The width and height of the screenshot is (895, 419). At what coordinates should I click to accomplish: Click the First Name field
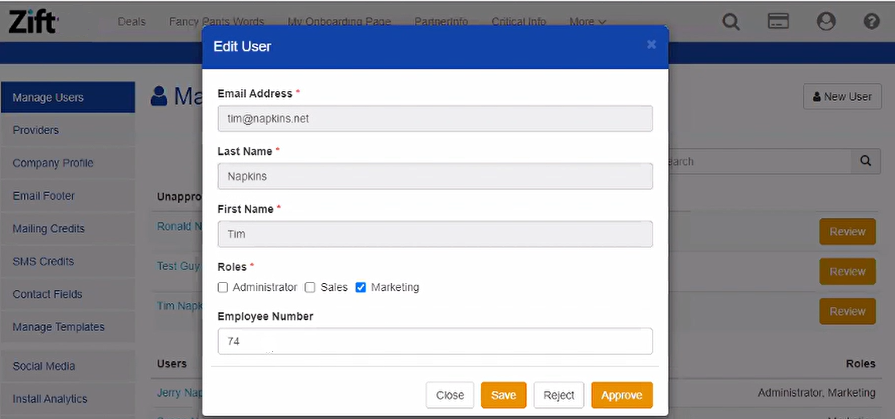click(435, 234)
